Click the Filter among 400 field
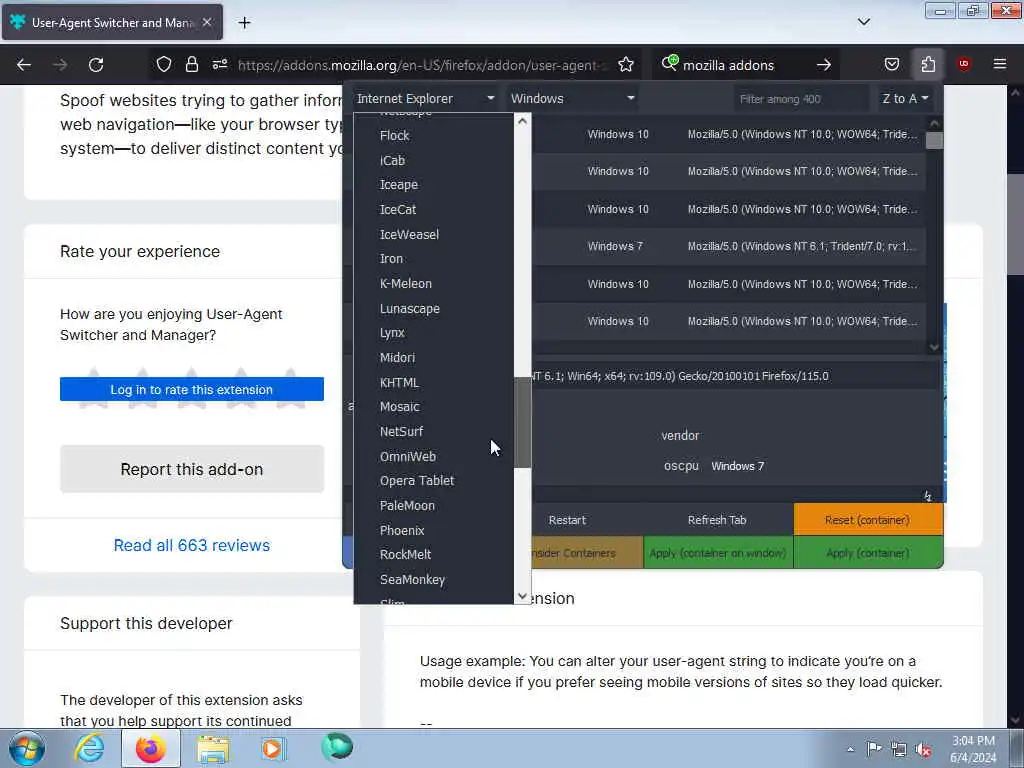This screenshot has height=768, width=1024. pyautogui.click(x=801, y=99)
